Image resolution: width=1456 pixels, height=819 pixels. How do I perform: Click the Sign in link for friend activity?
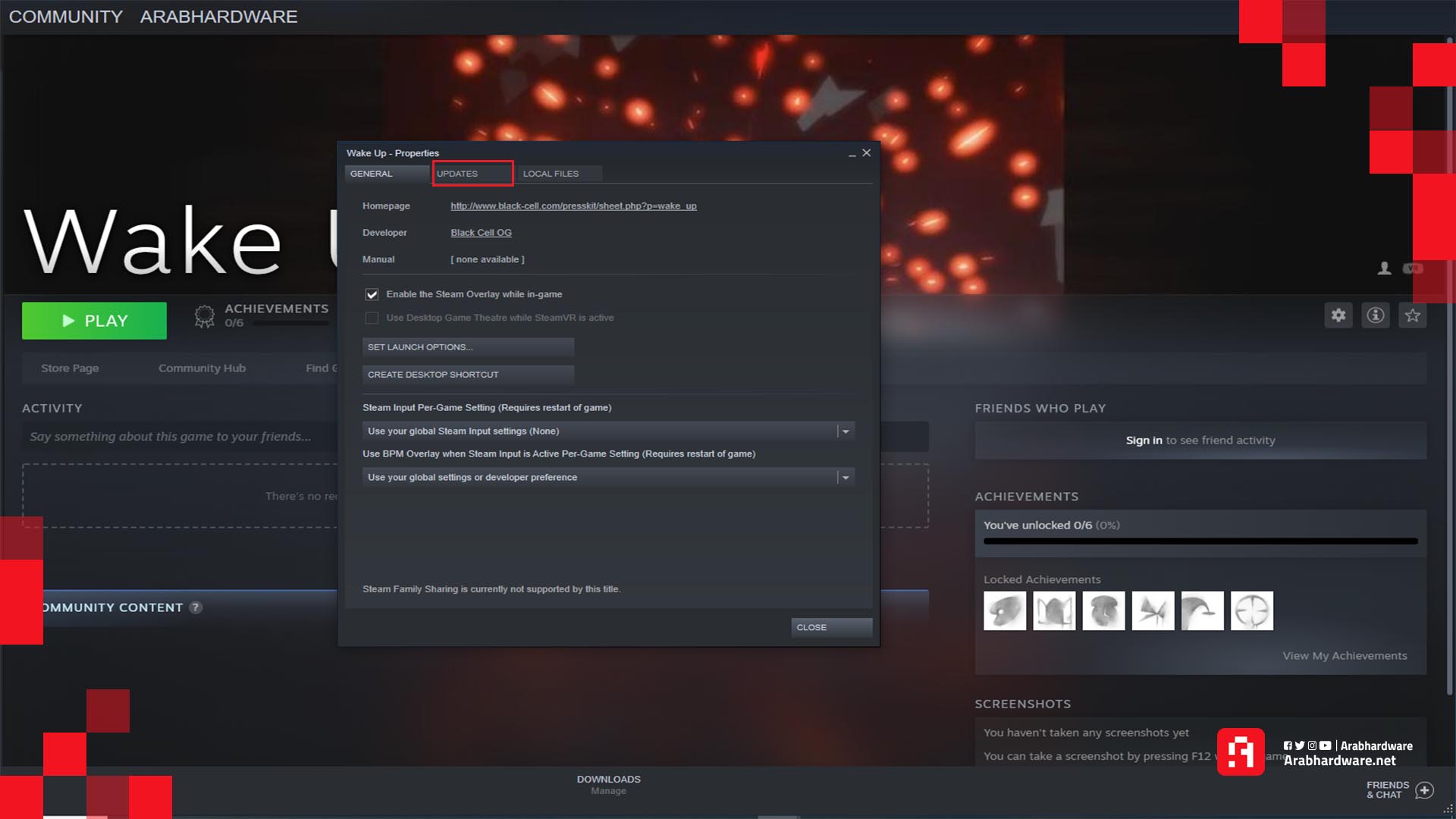(1144, 440)
